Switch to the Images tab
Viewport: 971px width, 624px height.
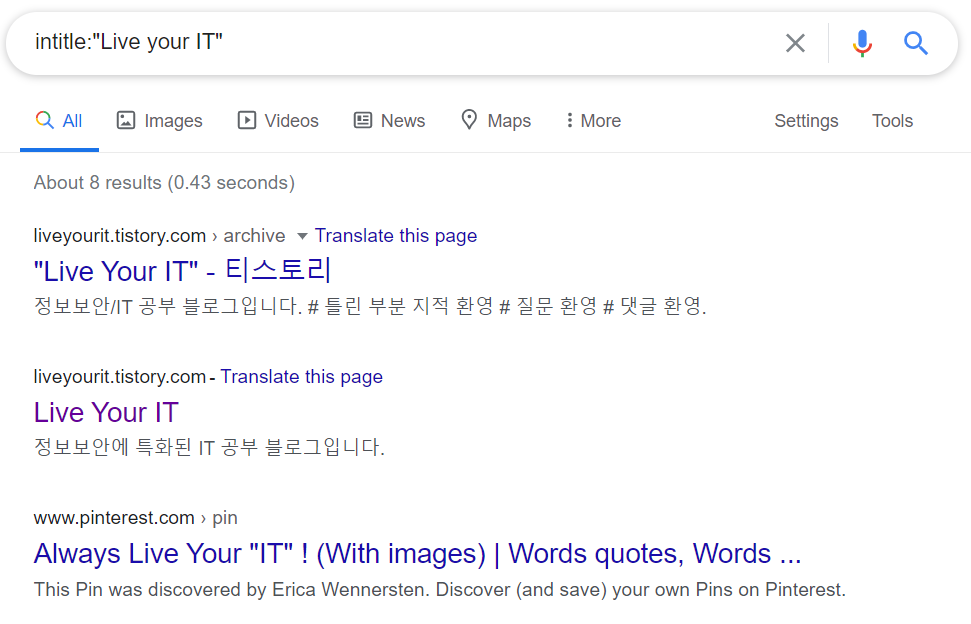160,121
